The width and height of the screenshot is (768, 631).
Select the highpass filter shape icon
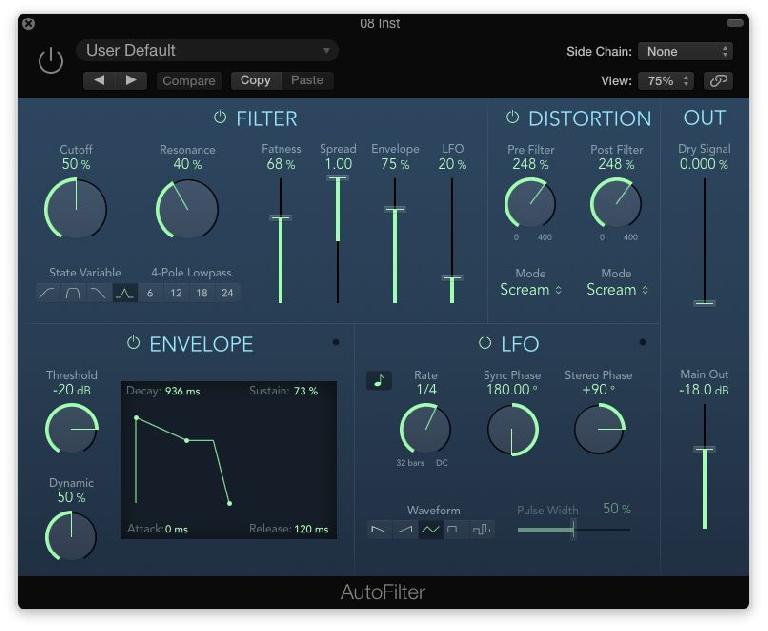coord(48,293)
